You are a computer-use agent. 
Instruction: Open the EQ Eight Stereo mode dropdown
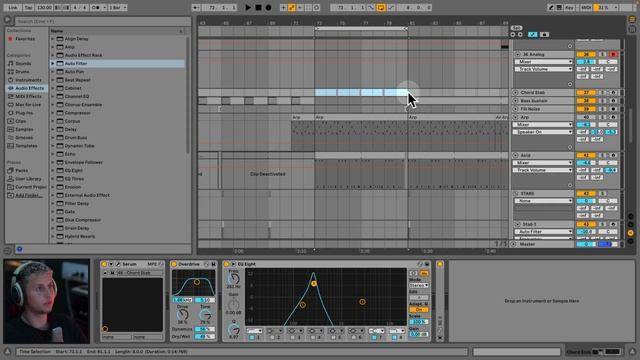[419, 285]
